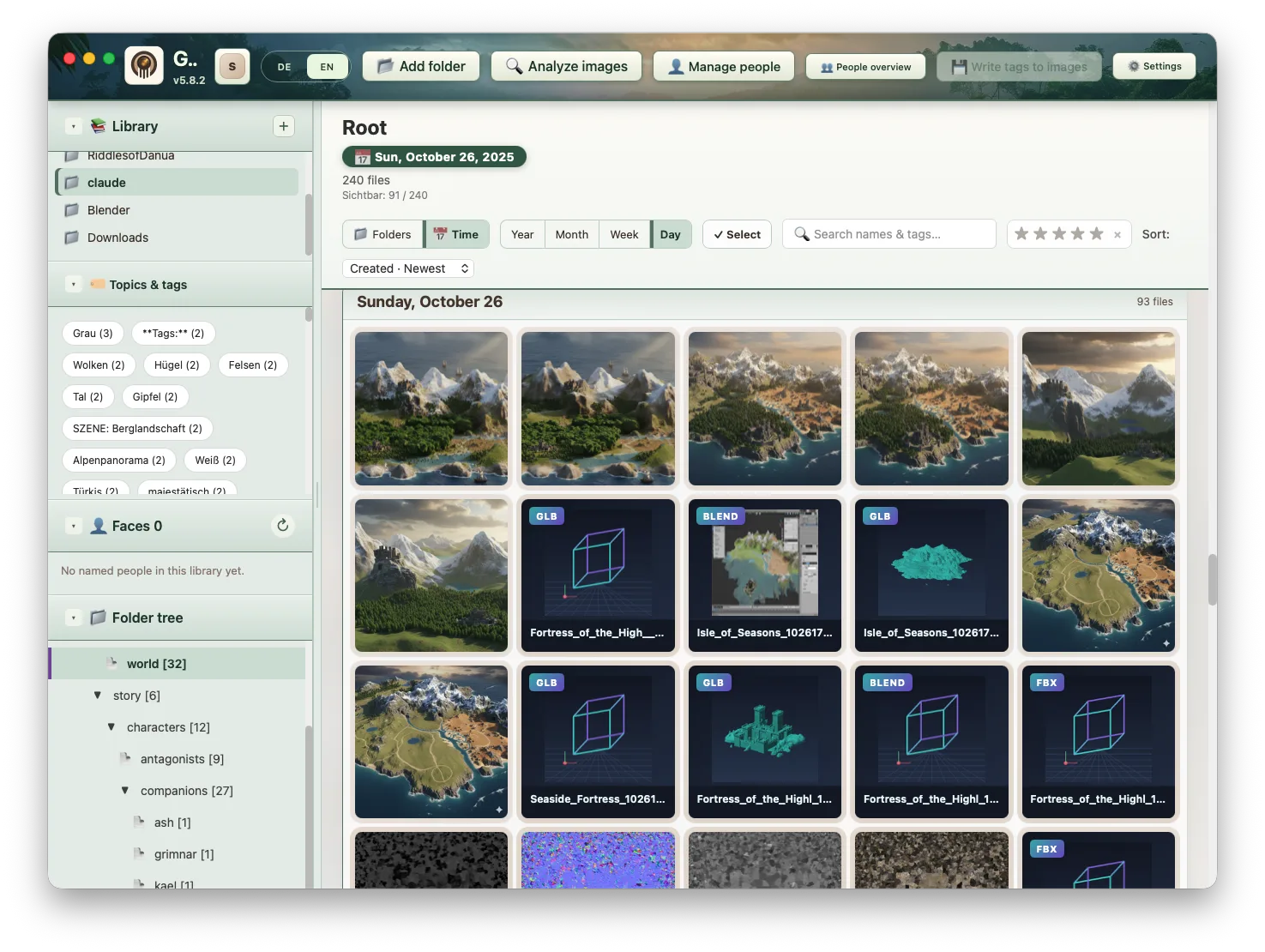The height and width of the screenshot is (952, 1265).
Task: Click the folder icon beside Folder tree heading
Action: pyautogui.click(x=99, y=618)
